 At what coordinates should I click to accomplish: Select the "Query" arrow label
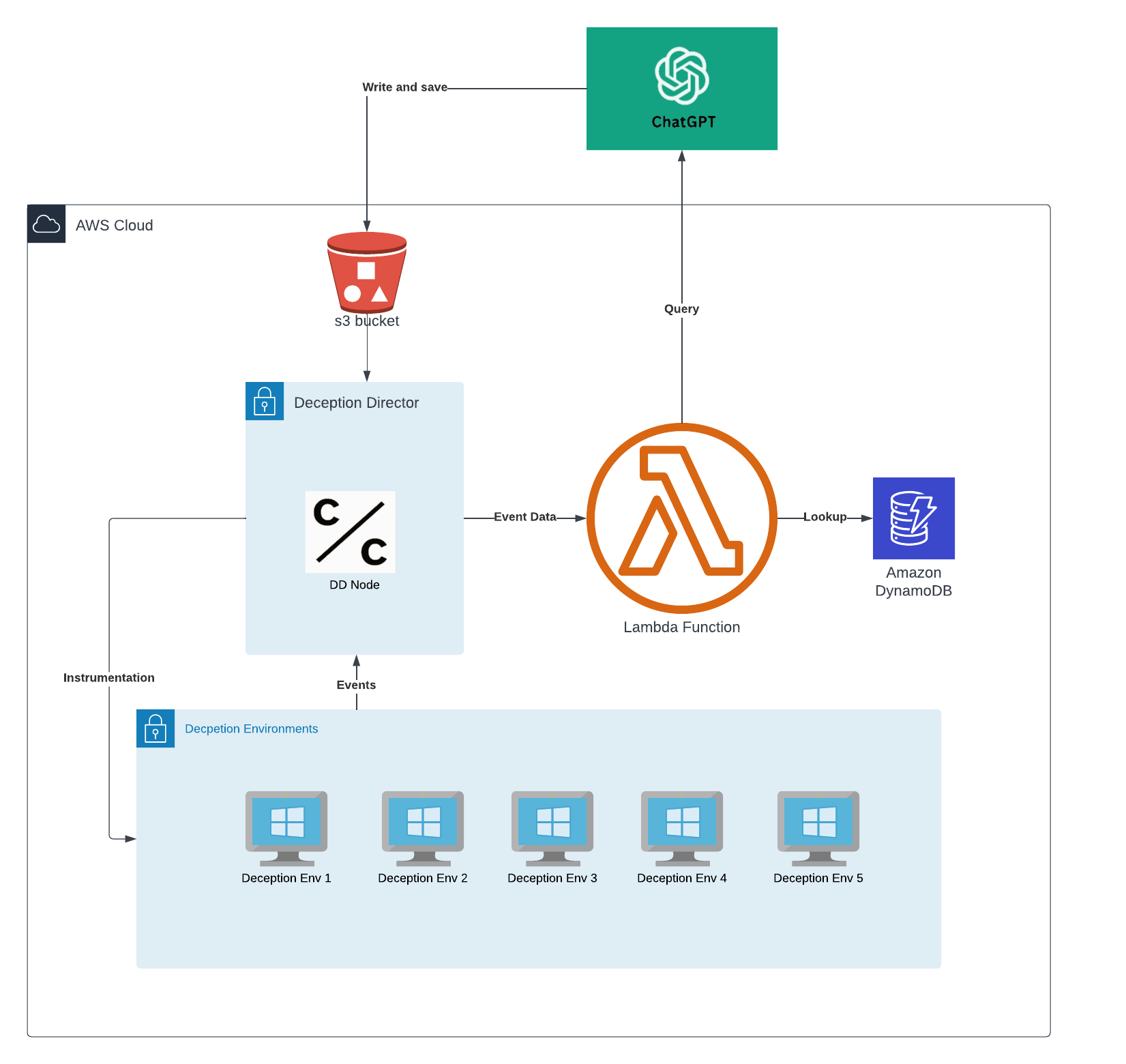tap(681, 309)
